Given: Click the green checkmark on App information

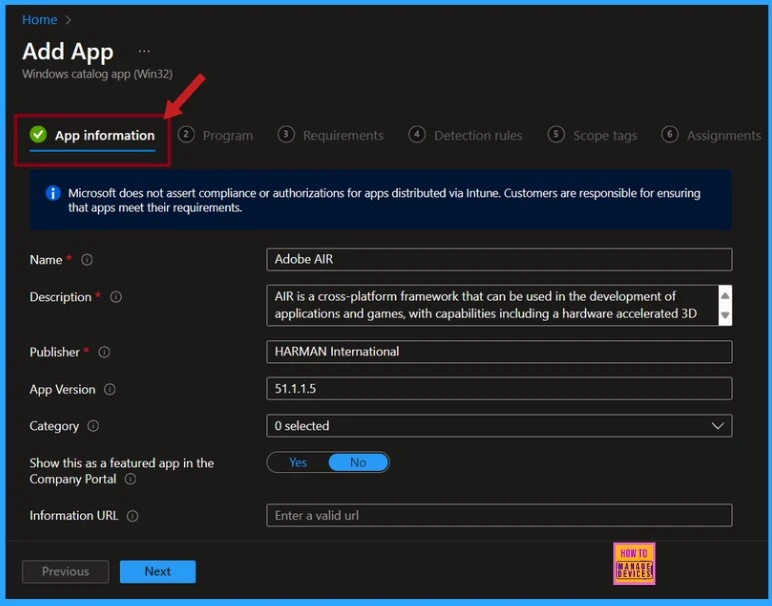Looking at the screenshot, I should click(x=38, y=134).
